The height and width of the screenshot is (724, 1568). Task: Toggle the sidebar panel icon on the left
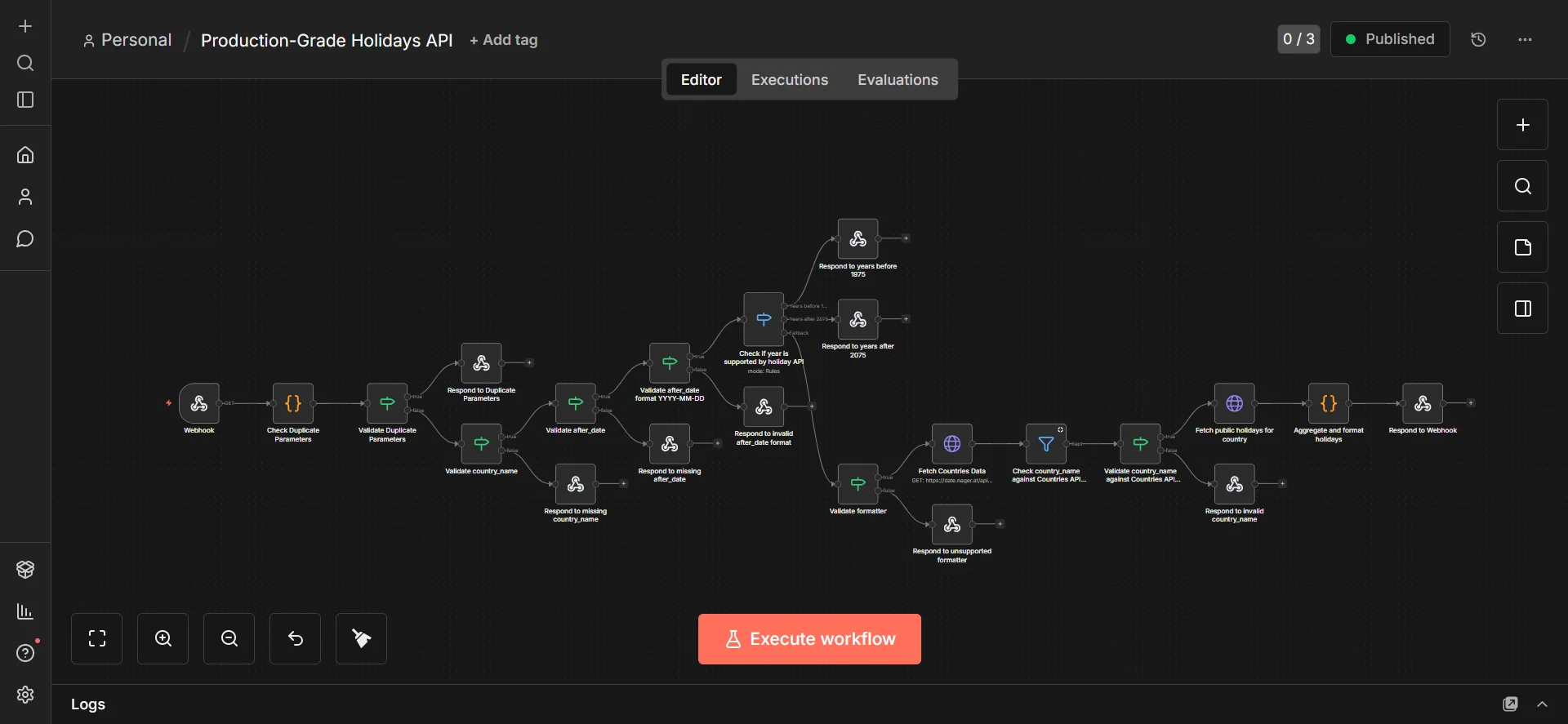[25, 100]
